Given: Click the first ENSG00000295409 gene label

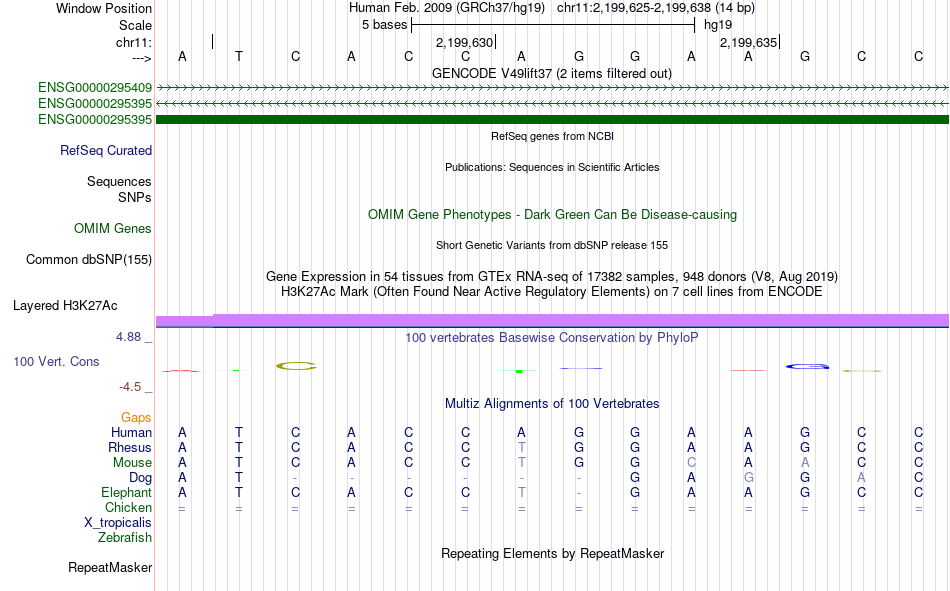Looking at the screenshot, I should coord(95,88).
